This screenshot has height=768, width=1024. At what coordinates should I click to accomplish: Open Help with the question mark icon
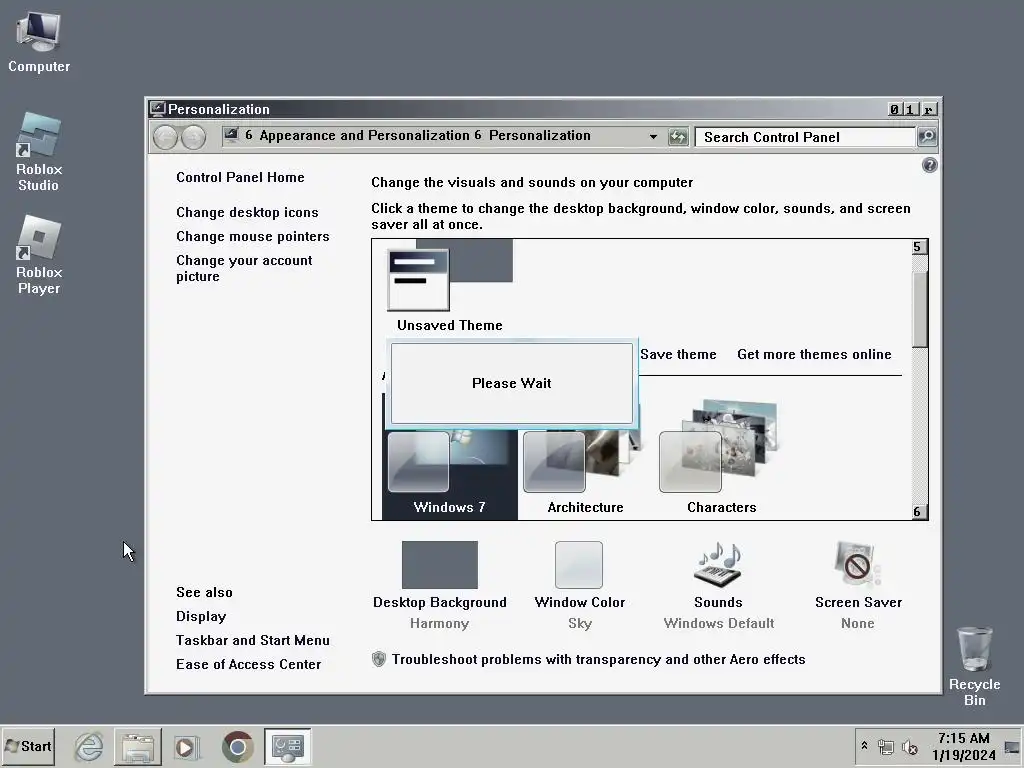click(x=929, y=165)
